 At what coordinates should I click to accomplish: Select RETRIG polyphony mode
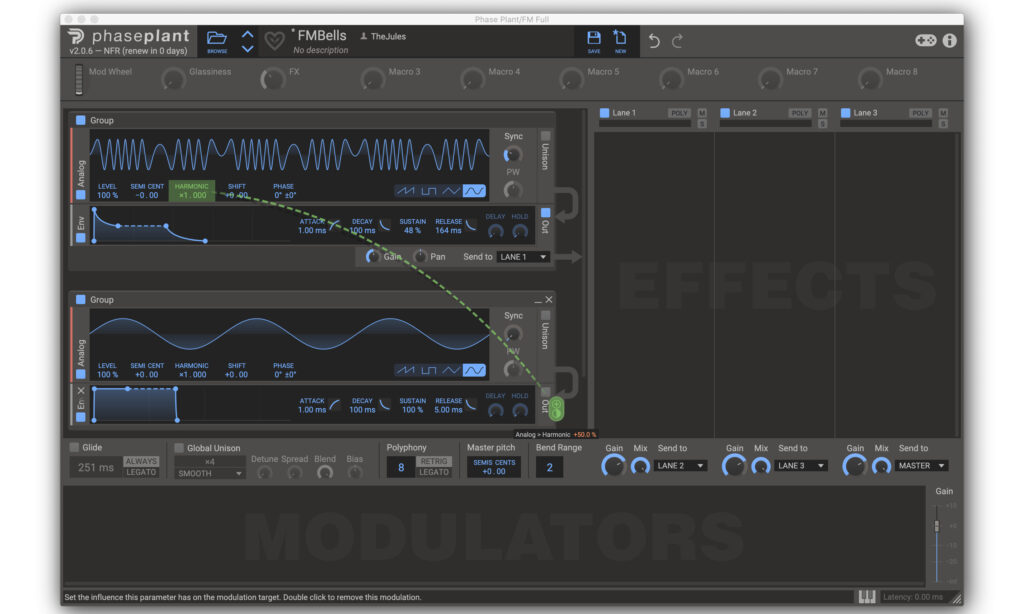(434, 461)
